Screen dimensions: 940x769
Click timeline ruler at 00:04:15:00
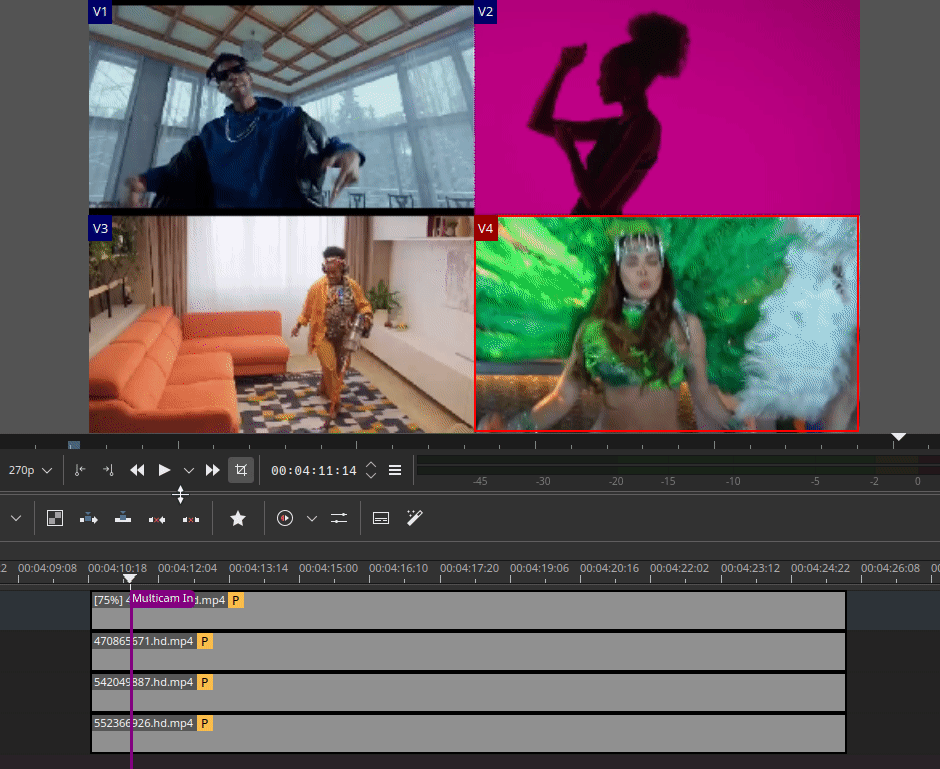tap(329, 568)
